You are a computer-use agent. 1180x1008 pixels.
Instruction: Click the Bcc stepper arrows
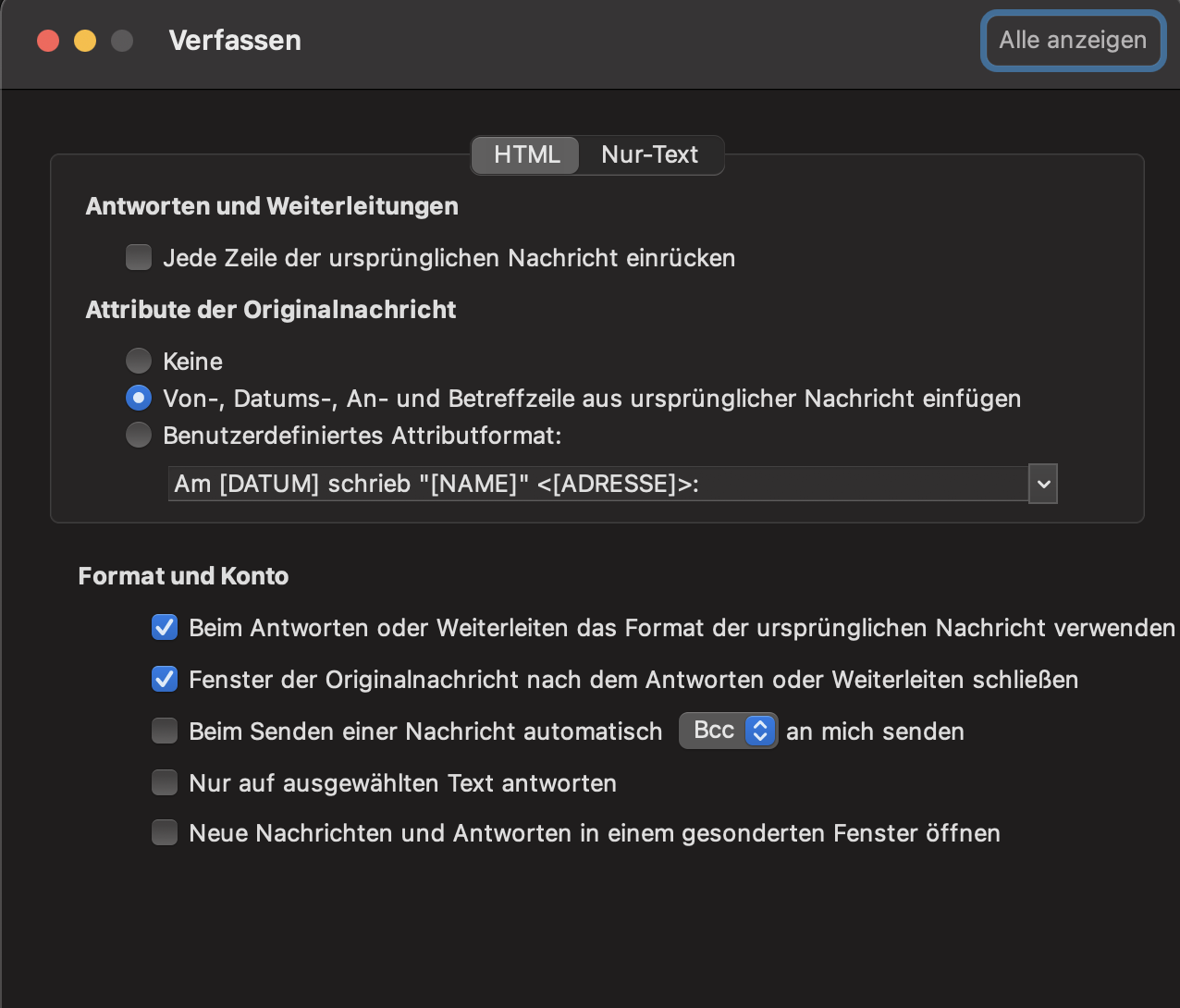point(759,731)
